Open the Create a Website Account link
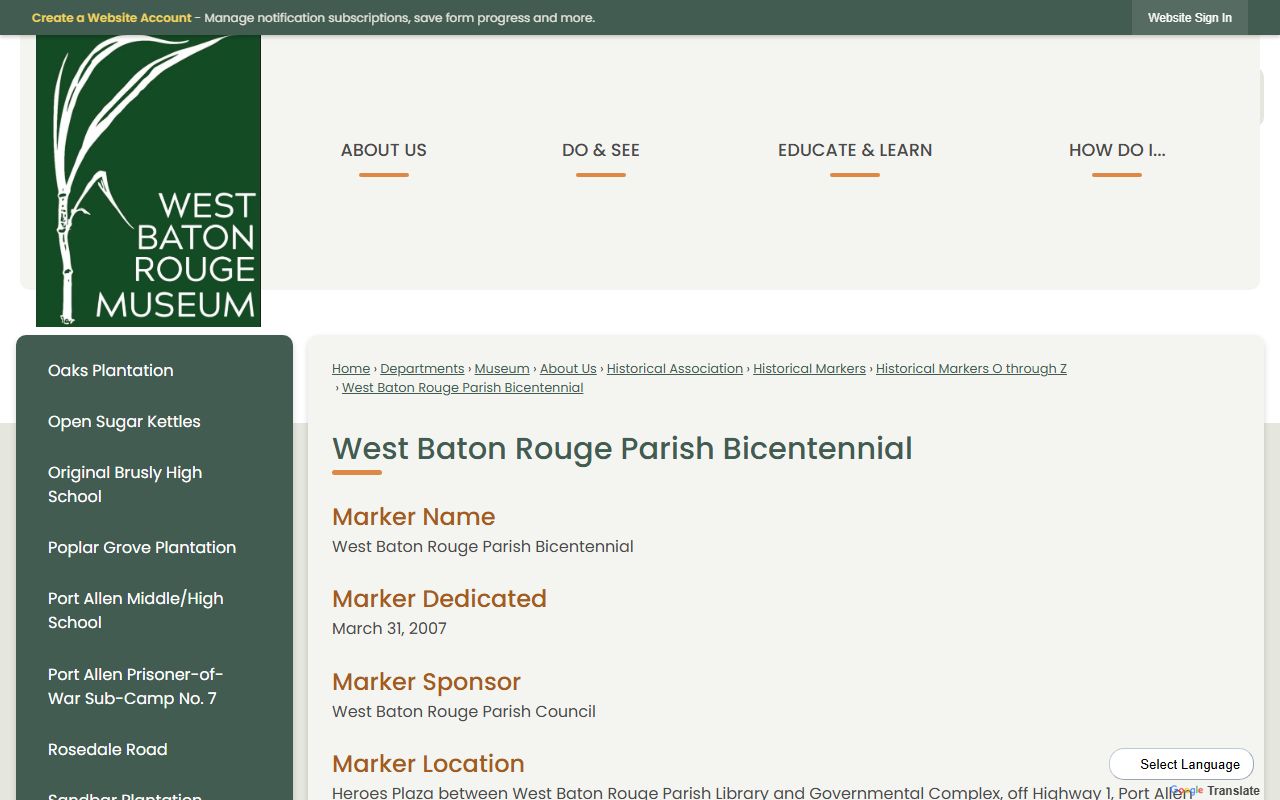 111,18
